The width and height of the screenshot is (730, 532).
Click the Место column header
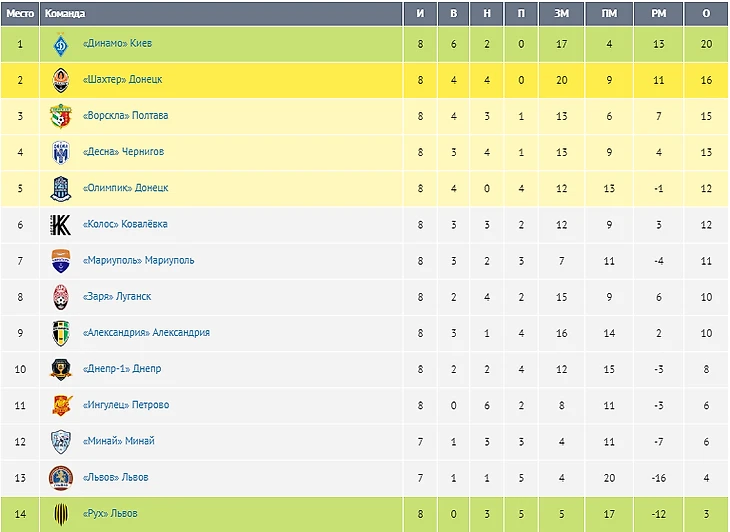(x=20, y=13)
